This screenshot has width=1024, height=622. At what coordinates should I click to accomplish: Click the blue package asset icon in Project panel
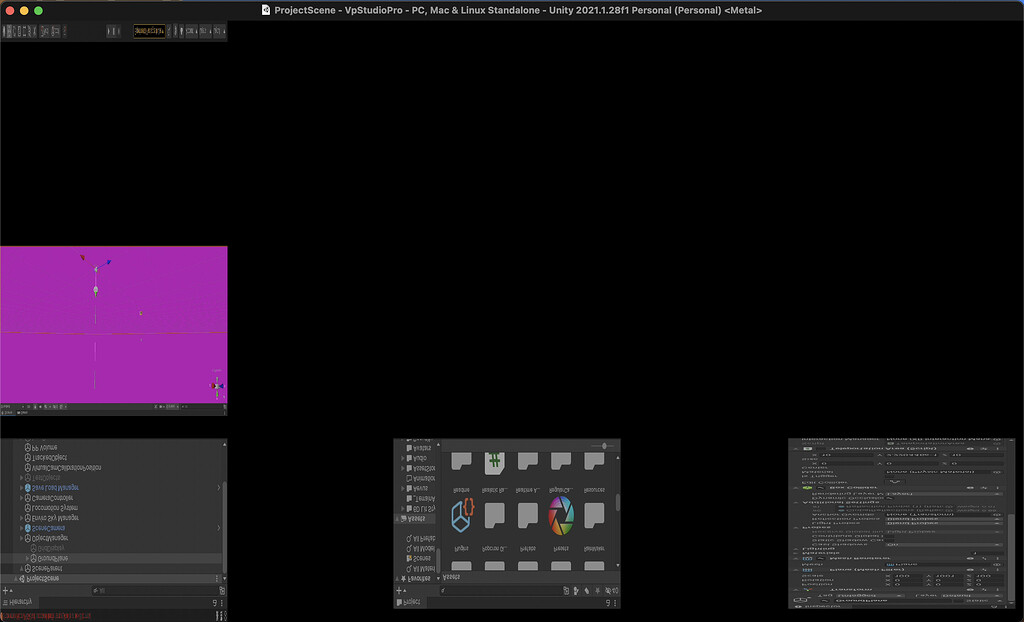tap(463, 517)
